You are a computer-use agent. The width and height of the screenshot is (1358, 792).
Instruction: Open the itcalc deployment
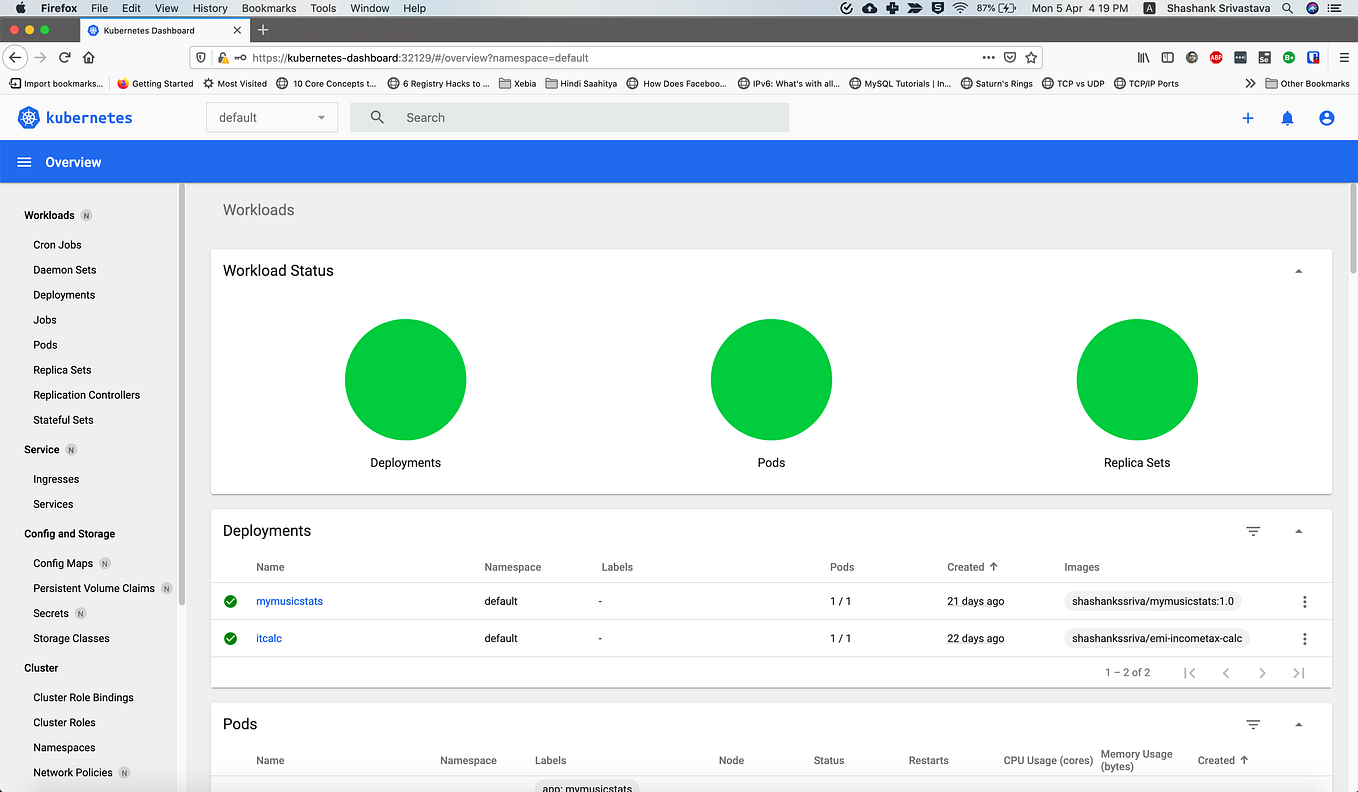tap(269, 638)
